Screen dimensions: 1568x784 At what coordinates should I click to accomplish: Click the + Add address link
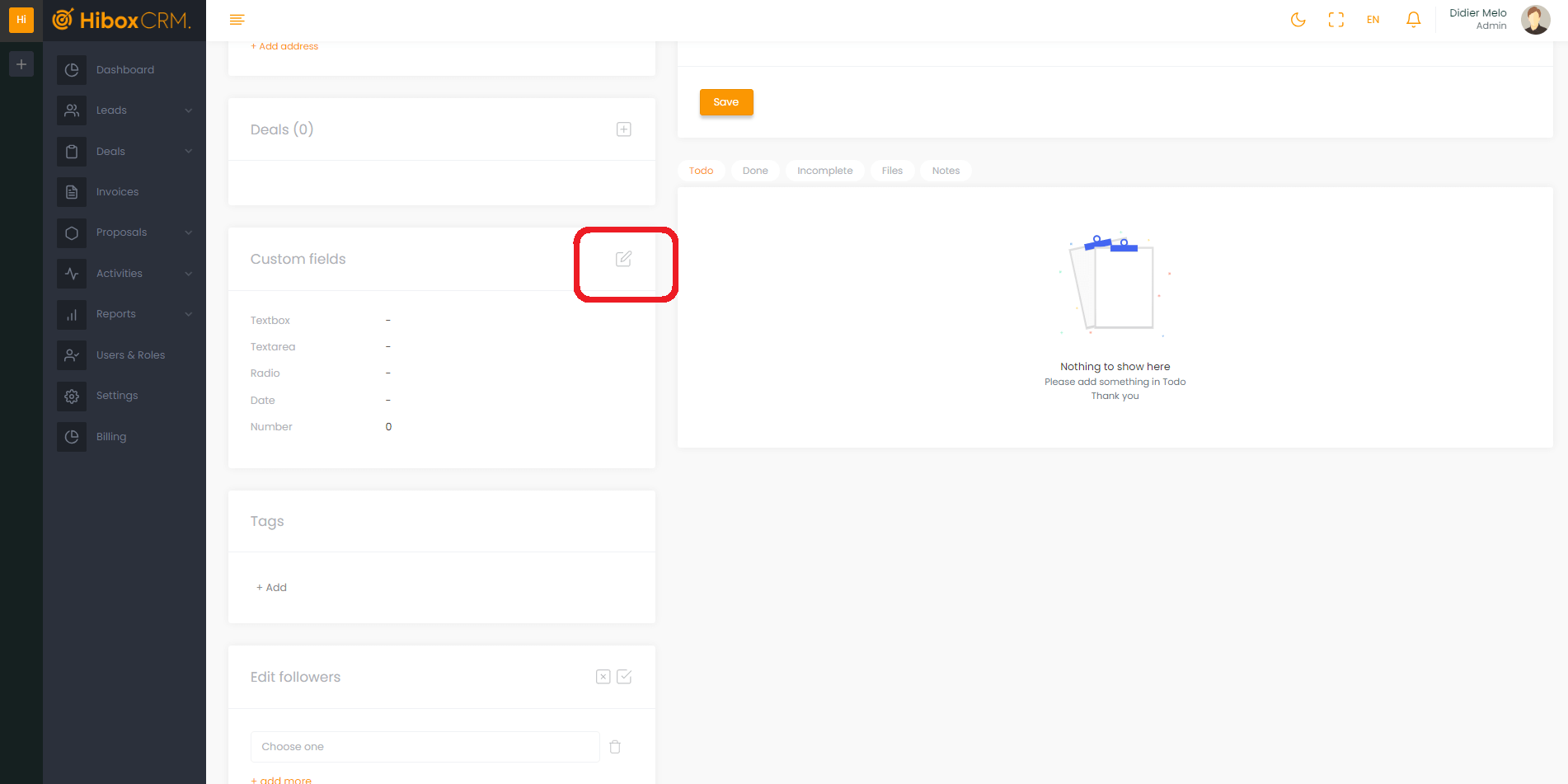pyautogui.click(x=284, y=46)
